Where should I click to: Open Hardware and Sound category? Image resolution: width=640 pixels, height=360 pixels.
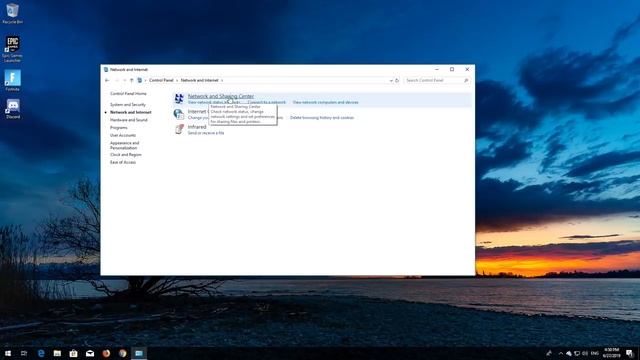point(129,120)
